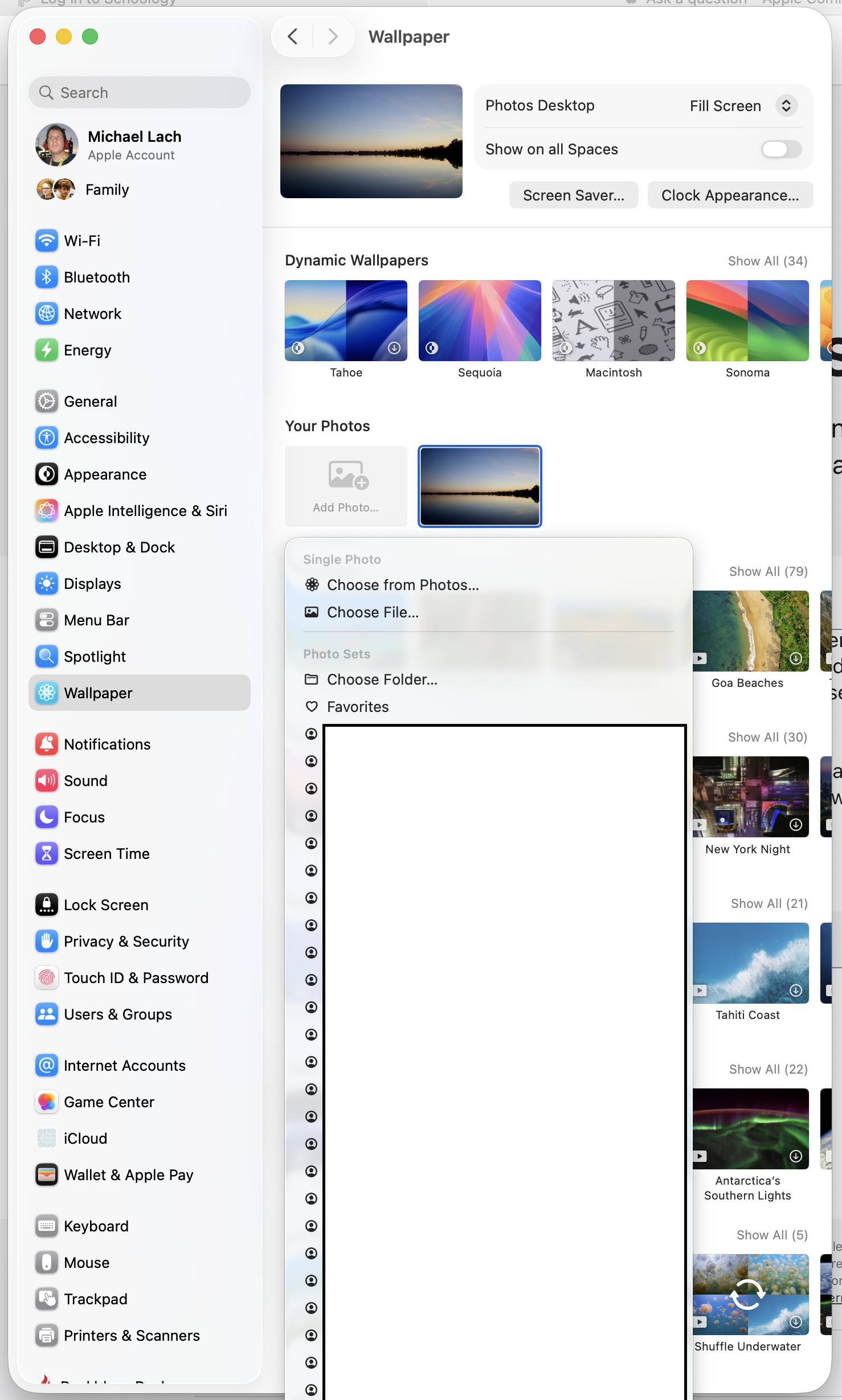This screenshot has width=842, height=1400.
Task: Show All (34) dynamic wallpapers
Action: point(767,261)
